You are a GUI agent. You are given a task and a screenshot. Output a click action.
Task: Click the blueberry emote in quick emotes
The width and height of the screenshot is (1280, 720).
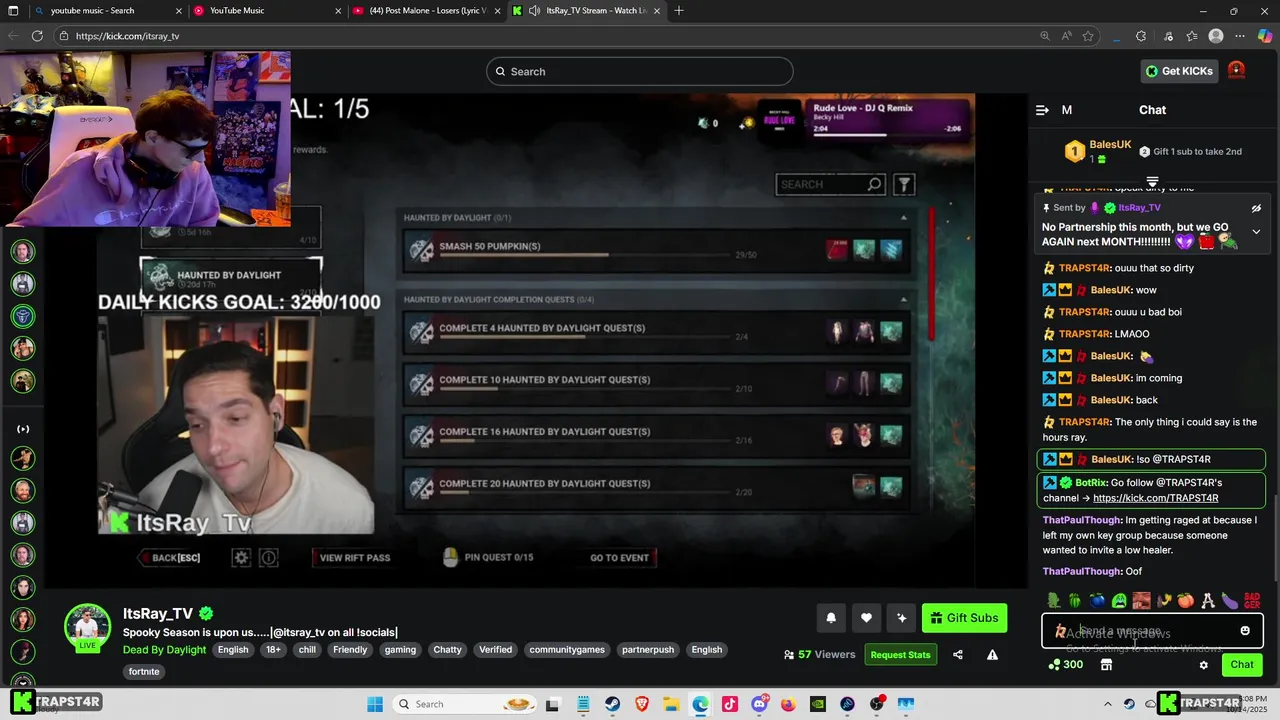tap(1097, 600)
